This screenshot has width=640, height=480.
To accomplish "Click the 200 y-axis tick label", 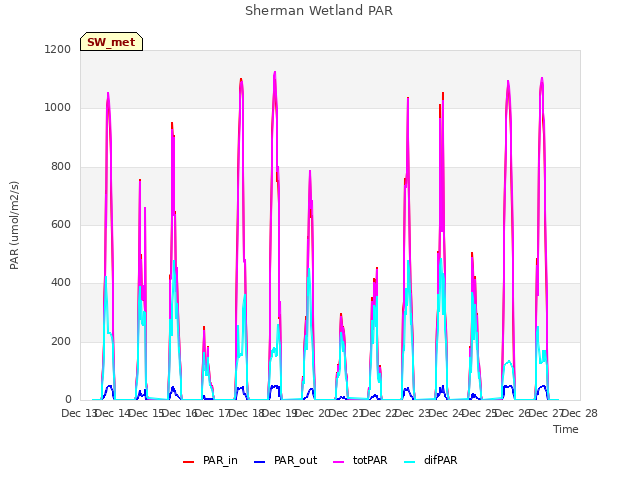I will pyautogui.click(x=61, y=342).
